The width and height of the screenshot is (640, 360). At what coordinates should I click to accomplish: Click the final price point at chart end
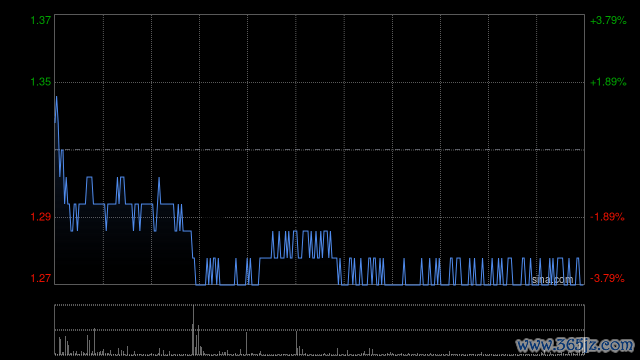[583, 284]
